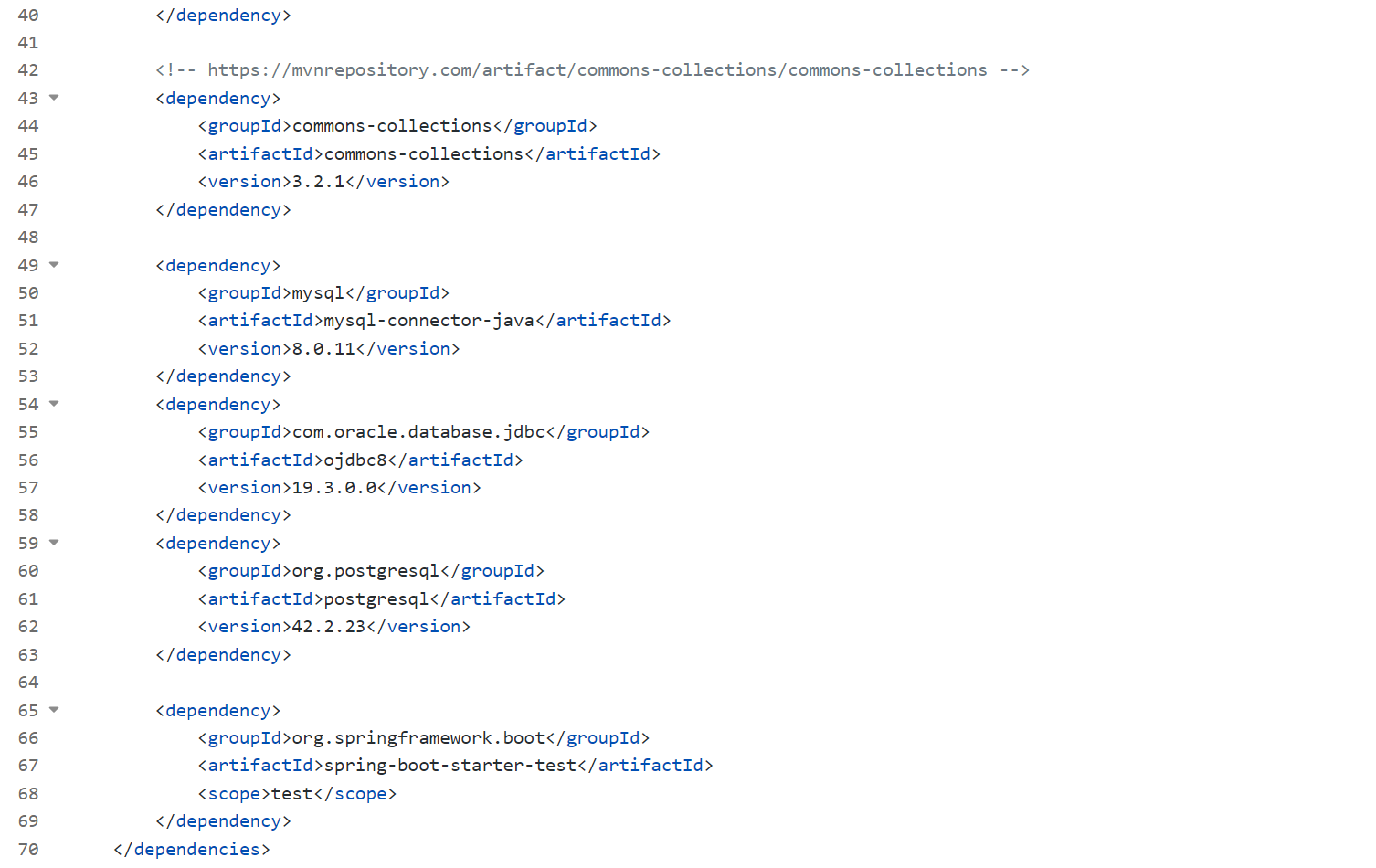Screen dimensions: 1376x868
Task: Click the org.postgresql groupId value
Action: click(365, 571)
